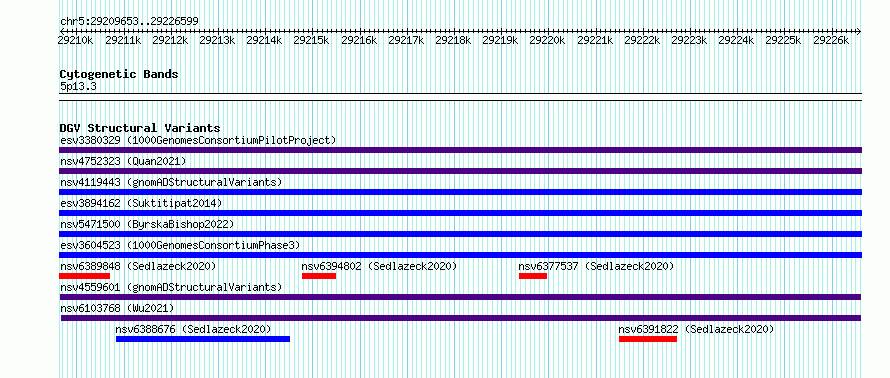Open the nsv6389848 (Sedlazeck2020) label
Screen dimensions: 890x378
point(138,266)
